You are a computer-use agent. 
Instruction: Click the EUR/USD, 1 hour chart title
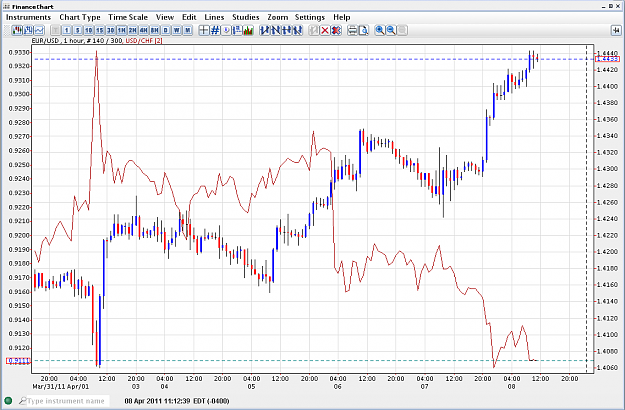78,41
